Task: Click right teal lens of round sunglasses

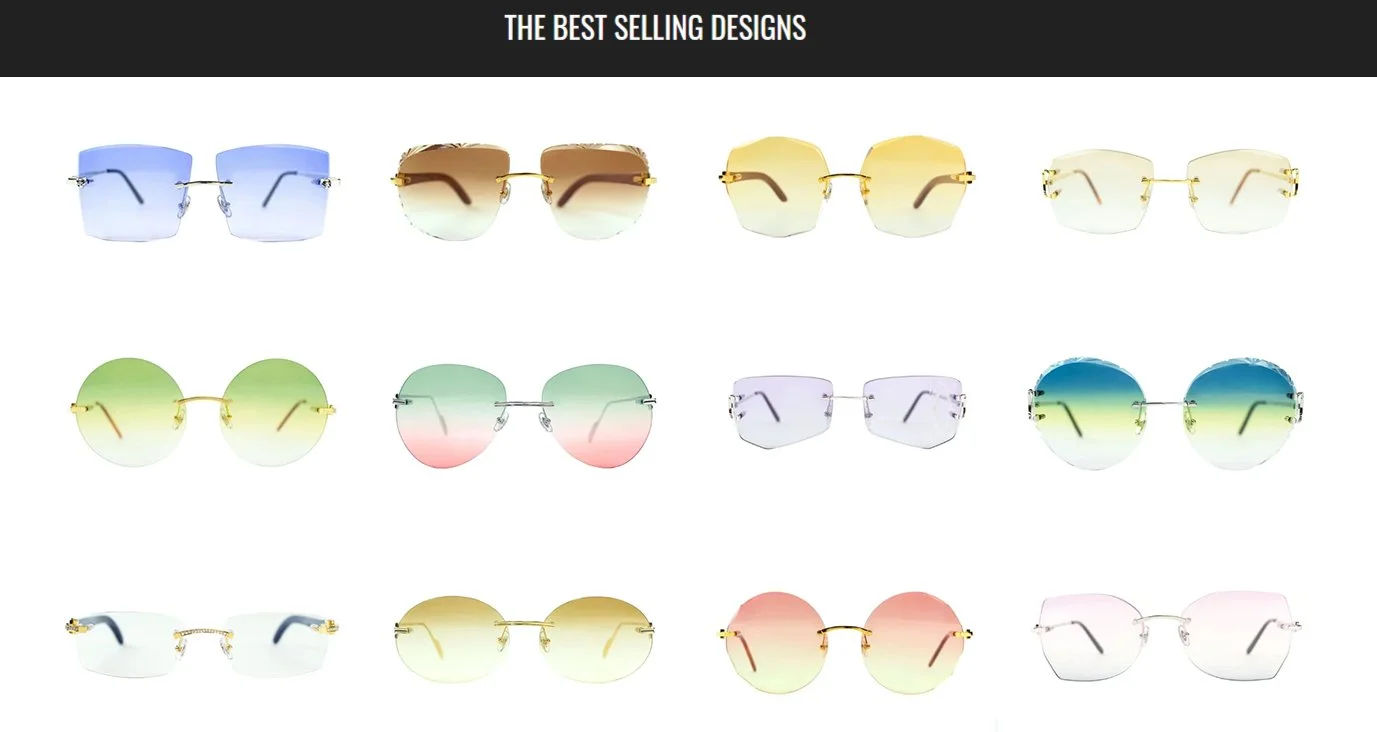Action: click(x=1242, y=411)
